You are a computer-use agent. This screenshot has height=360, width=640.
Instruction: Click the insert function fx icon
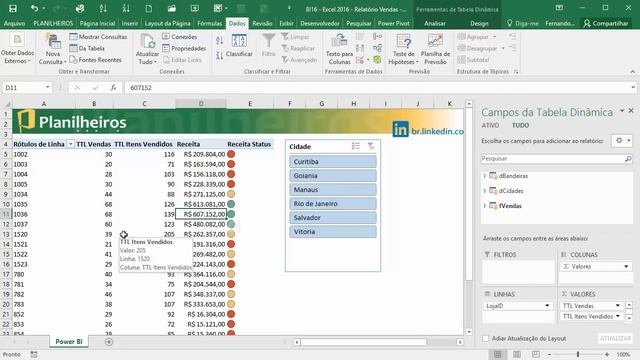coord(113,87)
